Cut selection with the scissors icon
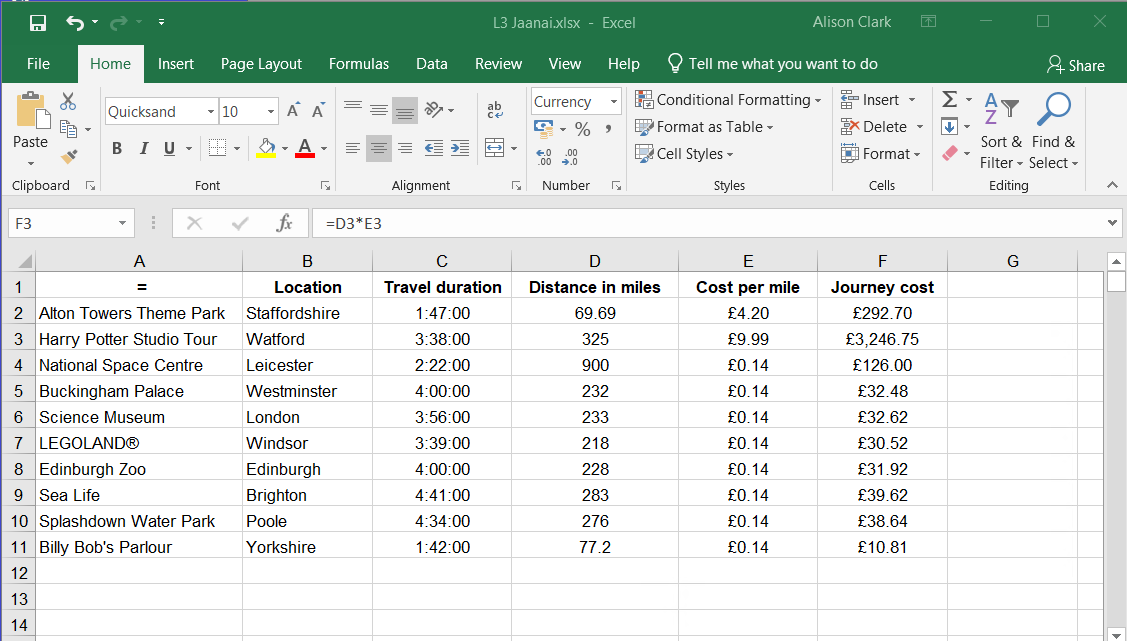Screen dimensions: 1127x641 (x=68, y=101)
